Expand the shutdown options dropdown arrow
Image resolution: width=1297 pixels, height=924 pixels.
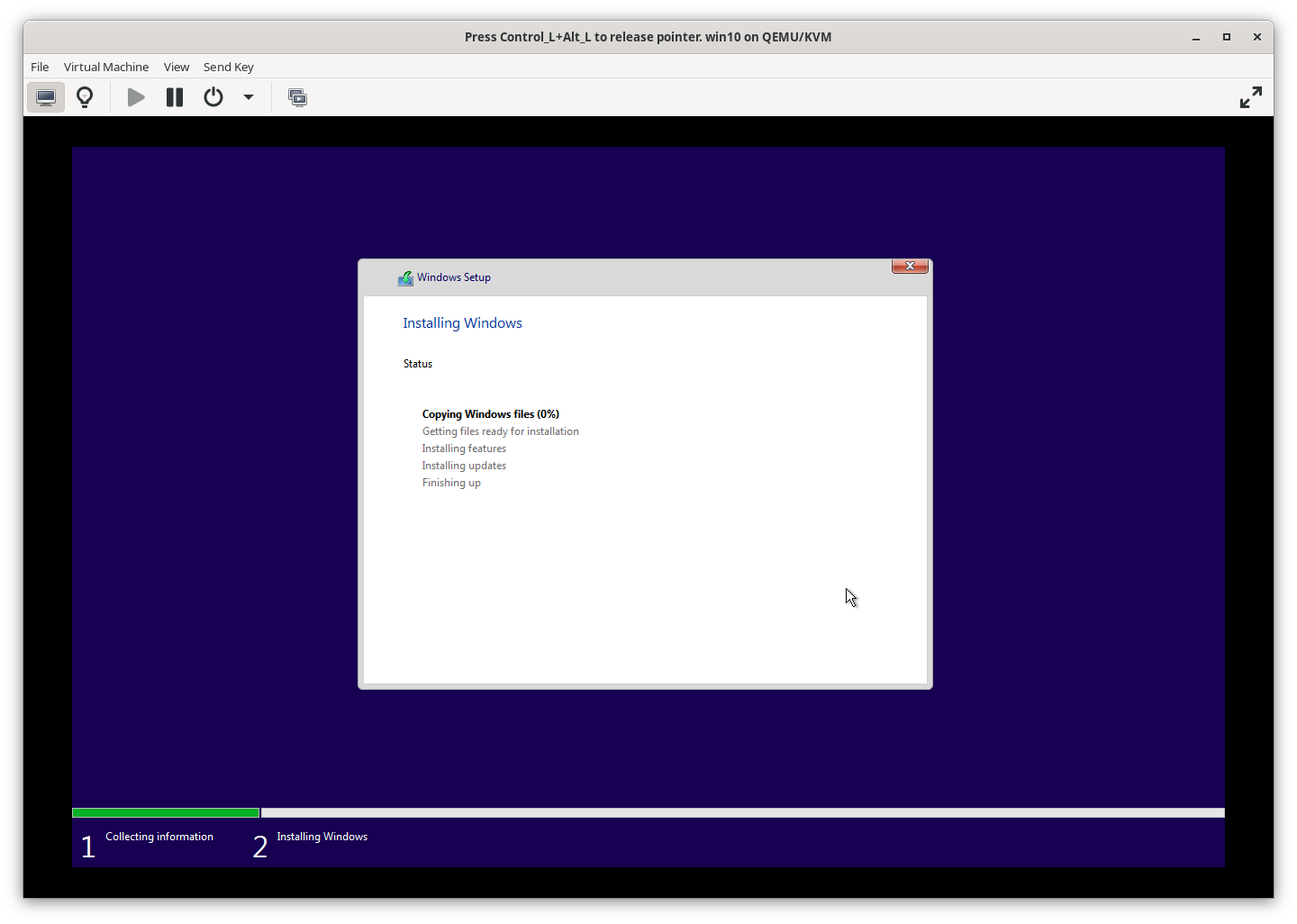pyautogui.click(x=249, y=97)
